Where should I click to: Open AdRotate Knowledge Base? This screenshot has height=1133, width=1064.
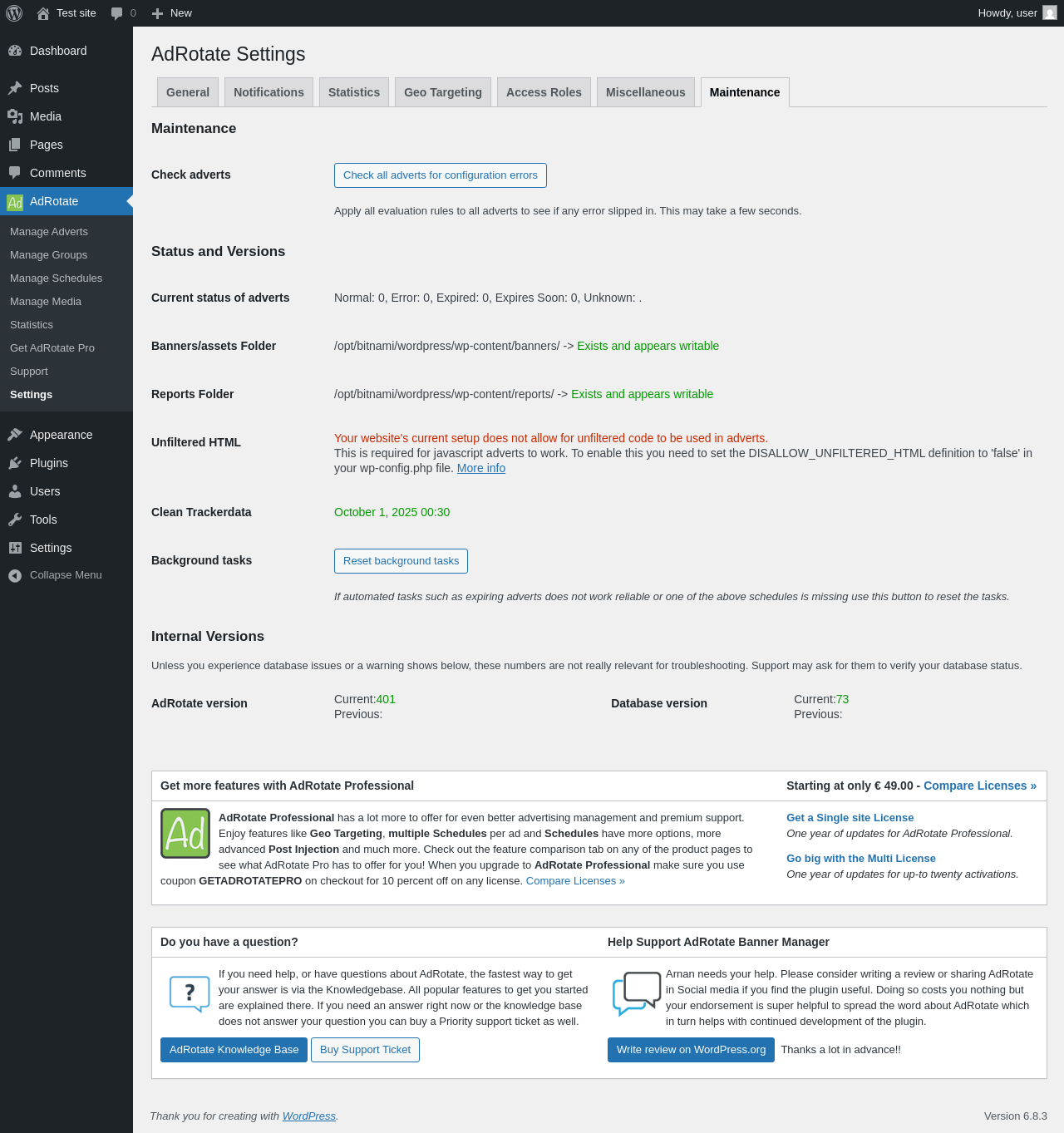click(234, 1050)
